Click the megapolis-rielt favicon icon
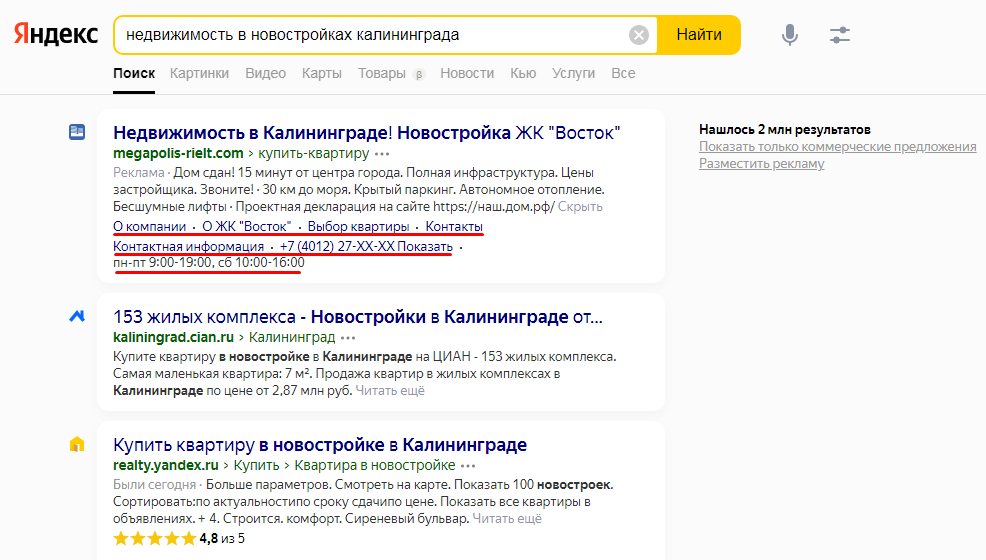This screenshot has width=986, height=560. pyautogui.click(x=77, y=132)
